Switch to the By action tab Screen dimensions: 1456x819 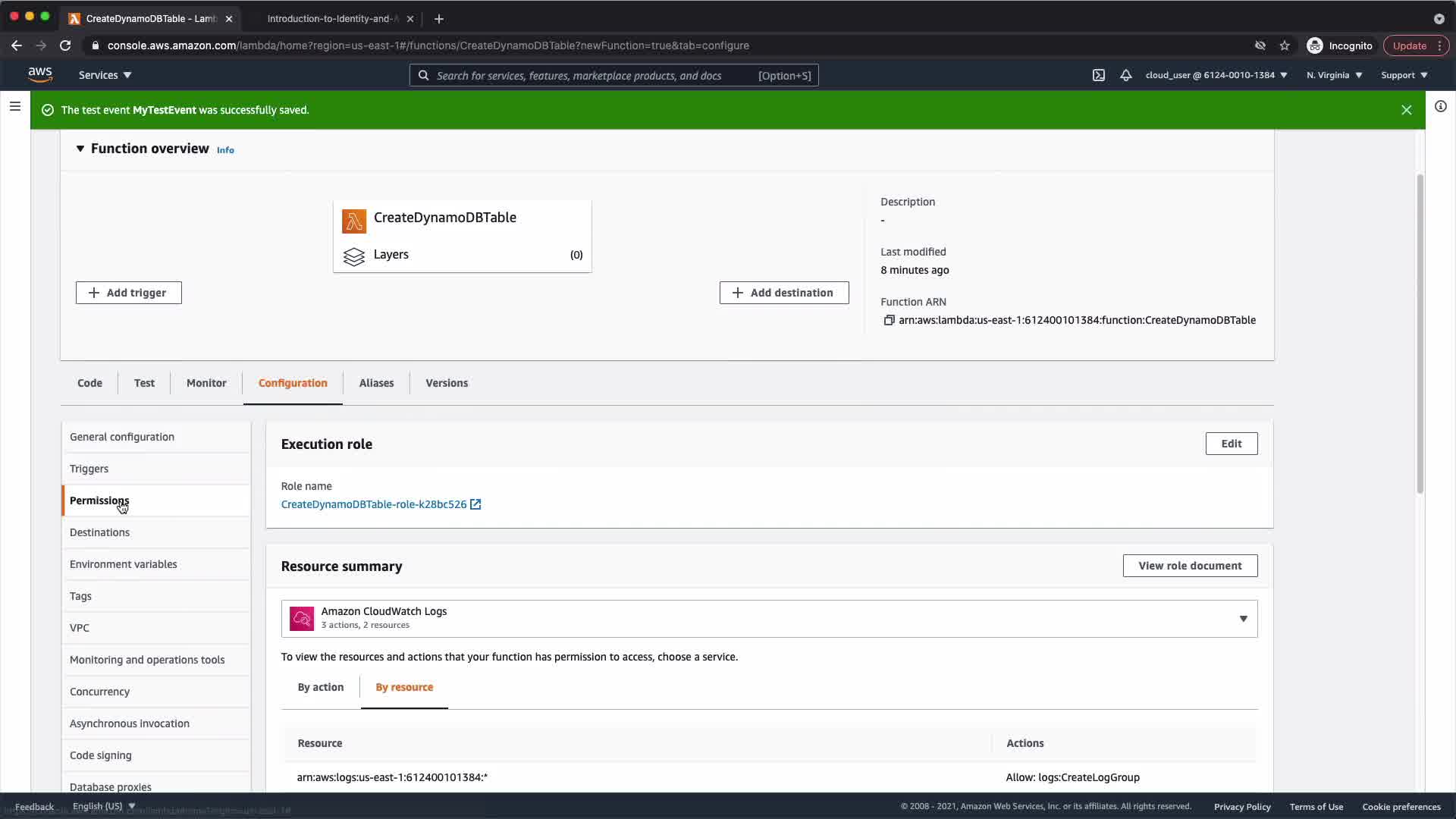click(x=320, y=687)
